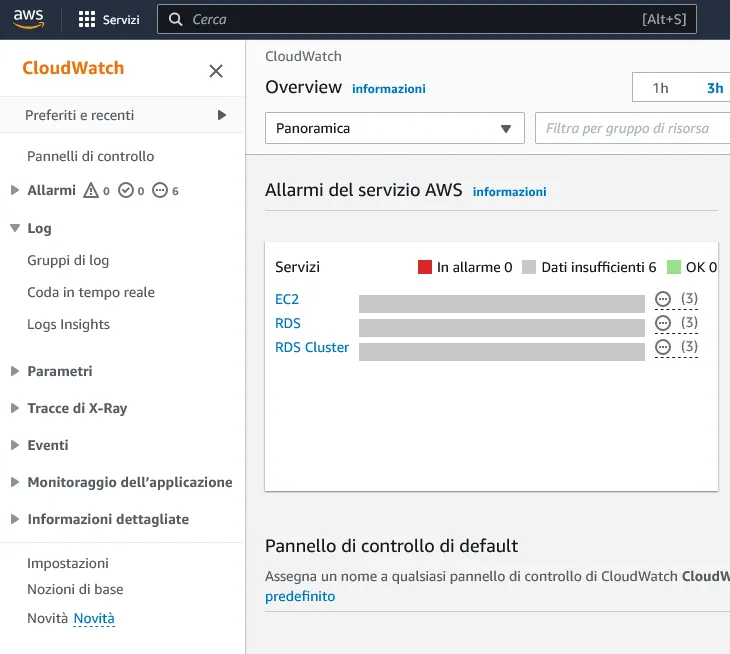Viewport: 730px width, 654px height.
Task: Click the in-alarm warning triangle icon
Action: 91,190
